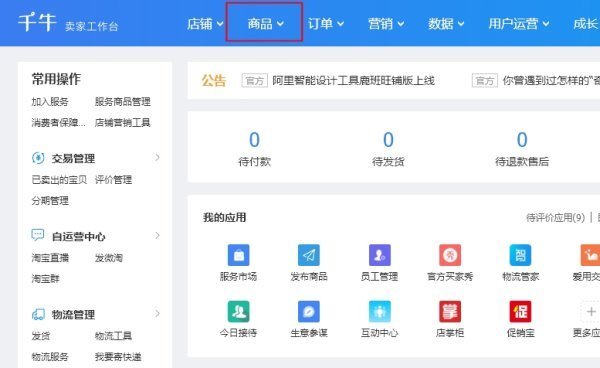Image resolution: width=600 pixels, height=368 pixels.
Task: Click the 加入服务 link
Action: [50, 102]
